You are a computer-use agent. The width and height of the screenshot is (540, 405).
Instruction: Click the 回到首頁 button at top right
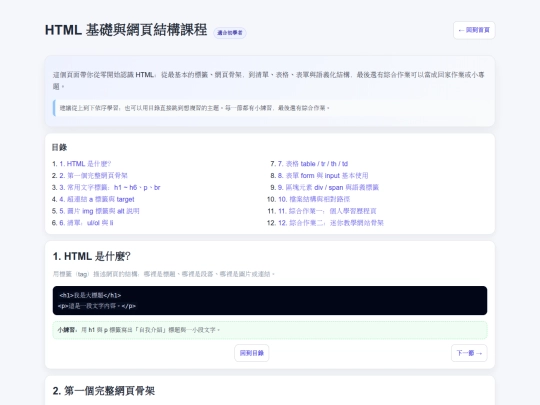474,30
